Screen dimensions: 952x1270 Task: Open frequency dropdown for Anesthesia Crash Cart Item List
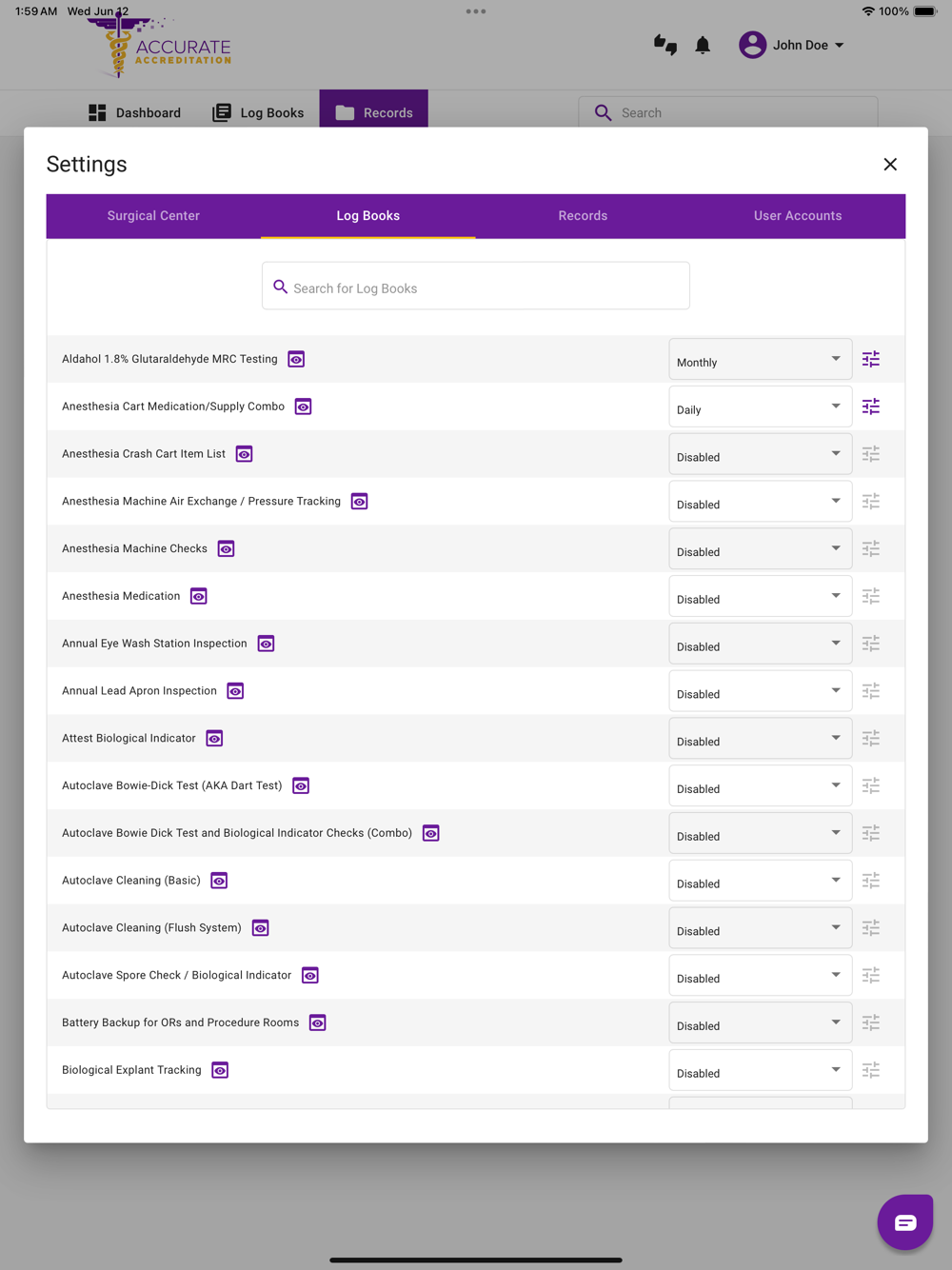pyautogui.click(x=761, y=454)
